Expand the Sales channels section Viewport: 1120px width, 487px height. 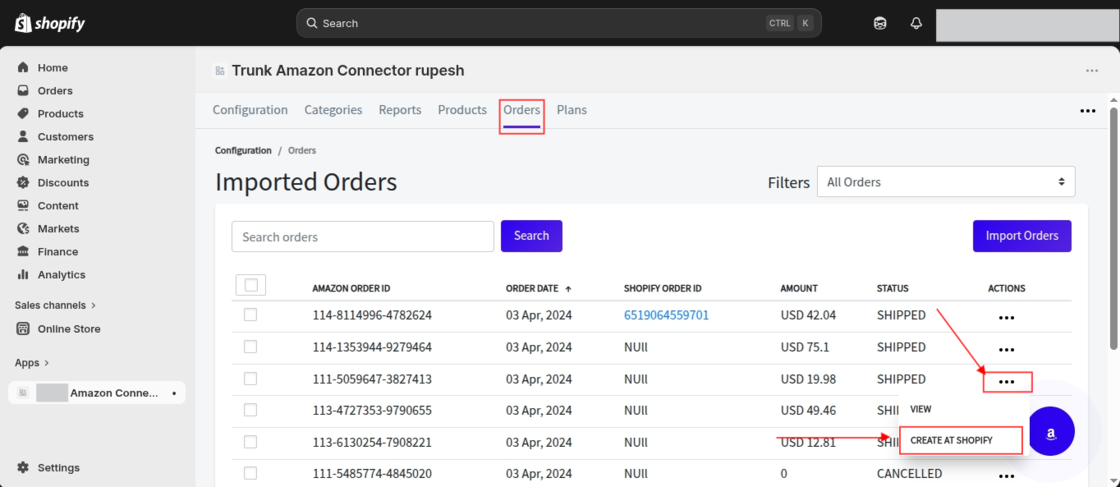(55, 305)
